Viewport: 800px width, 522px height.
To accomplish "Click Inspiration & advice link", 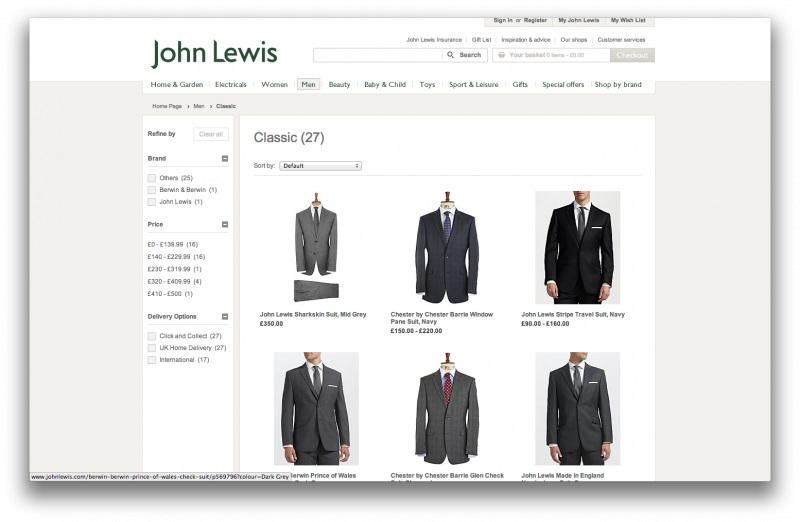I will point(526,40).
